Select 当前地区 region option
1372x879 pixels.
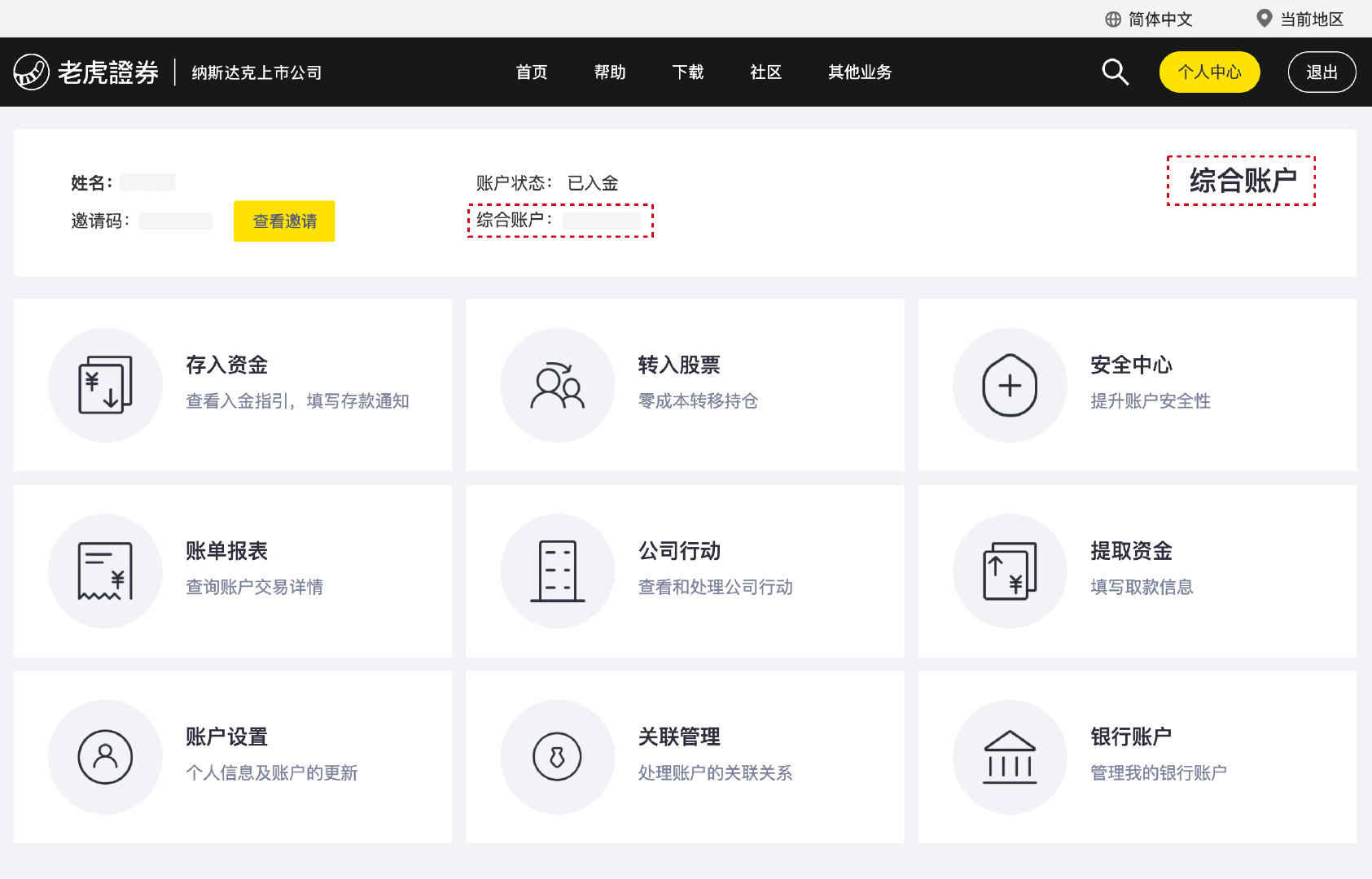tap(1312, 19)
